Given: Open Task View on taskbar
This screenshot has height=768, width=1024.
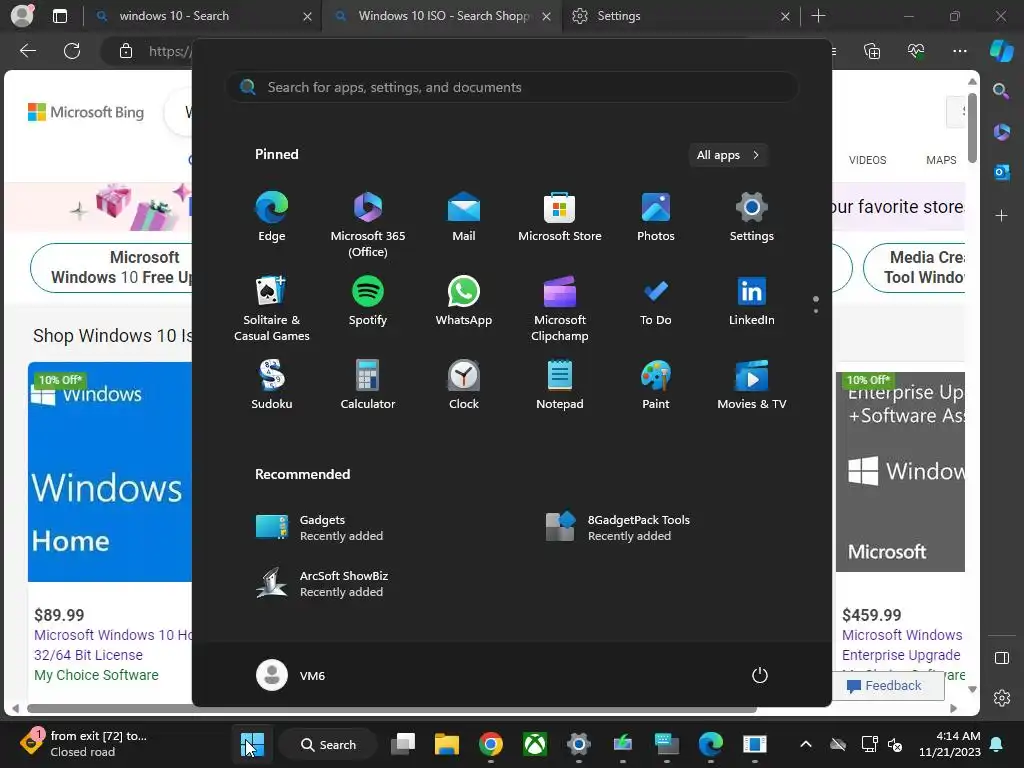Looking at the screenshot, I should click(x=403, y=744).
